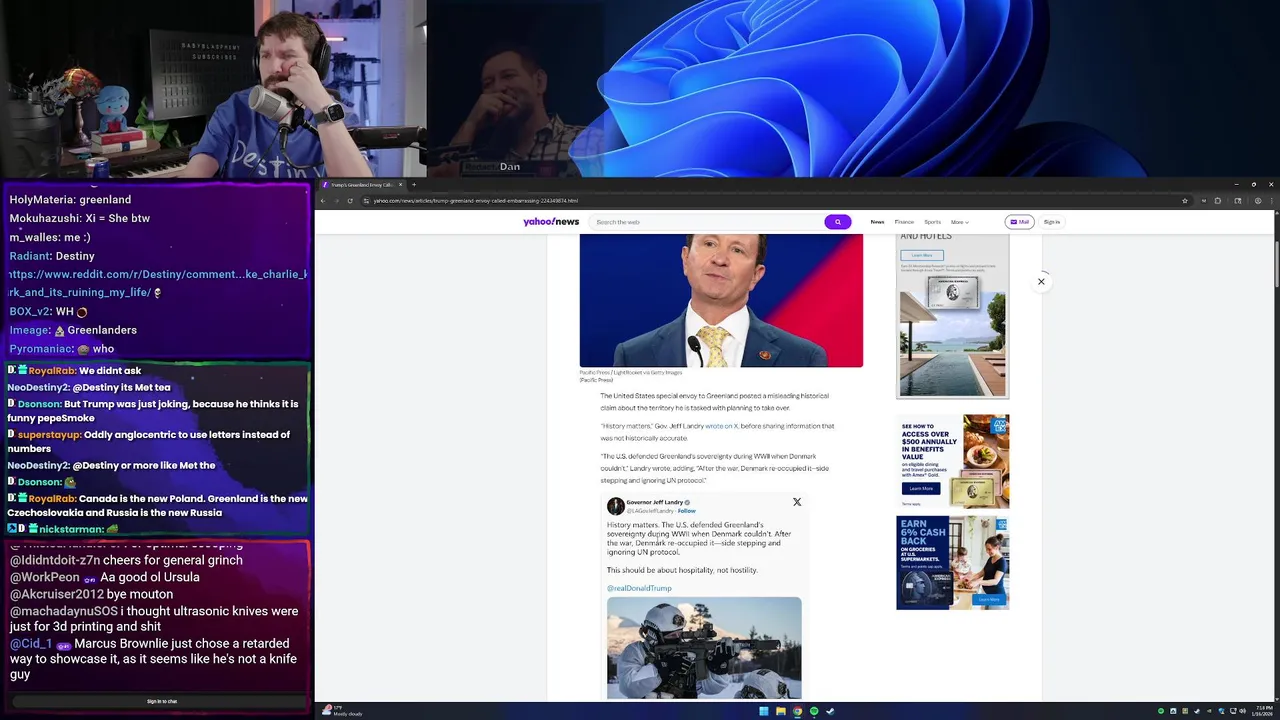
Task: Close the sidebar ad with X
Action: click(1041, 282)
